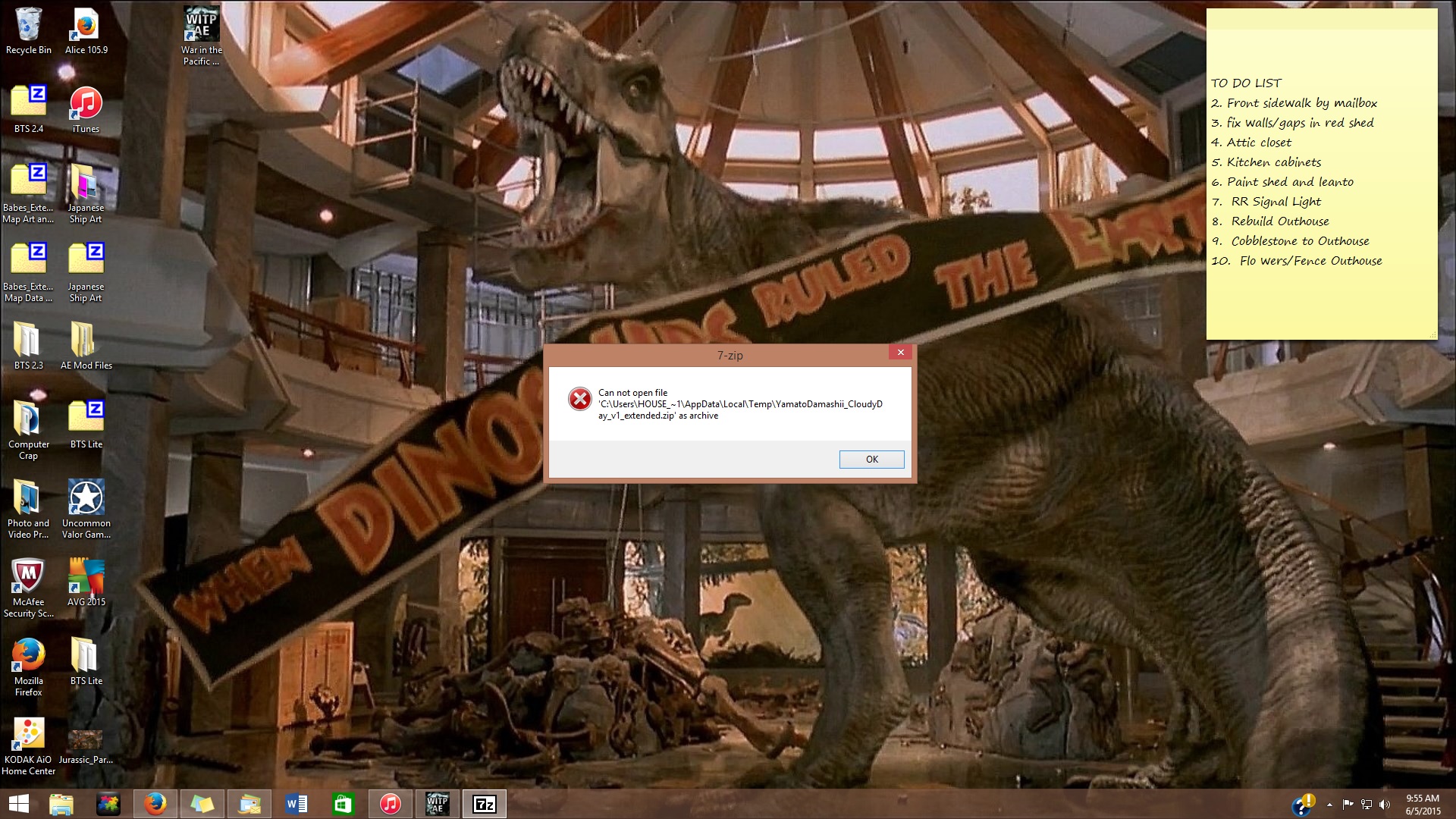Image resolution: width=1456 pixels, height=819 pixels.
Task: Open Word from the taskbar
Action: tap(297, 804)
